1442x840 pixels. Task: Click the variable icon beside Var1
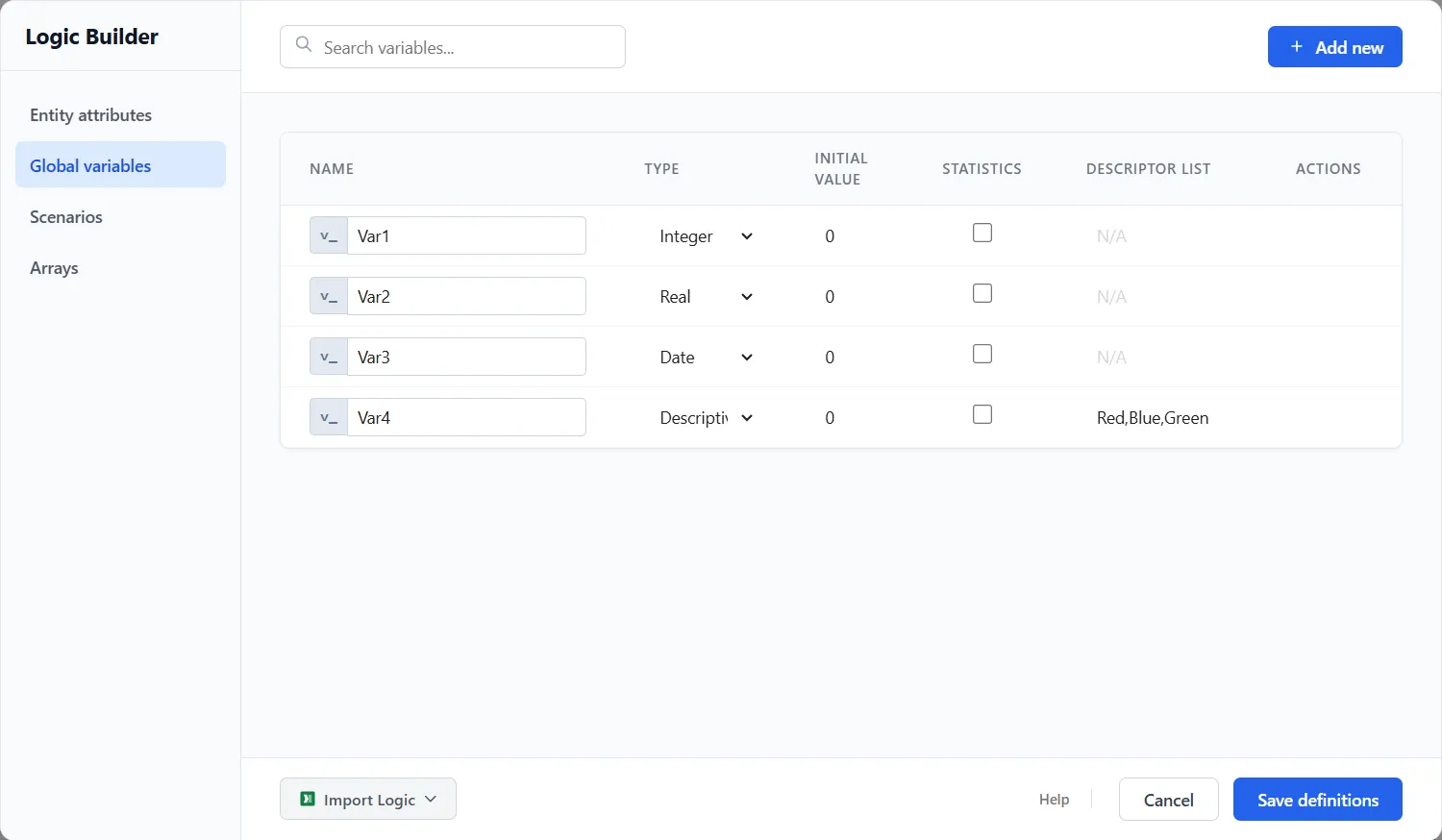pyautogui.click(x=329, y=235)
